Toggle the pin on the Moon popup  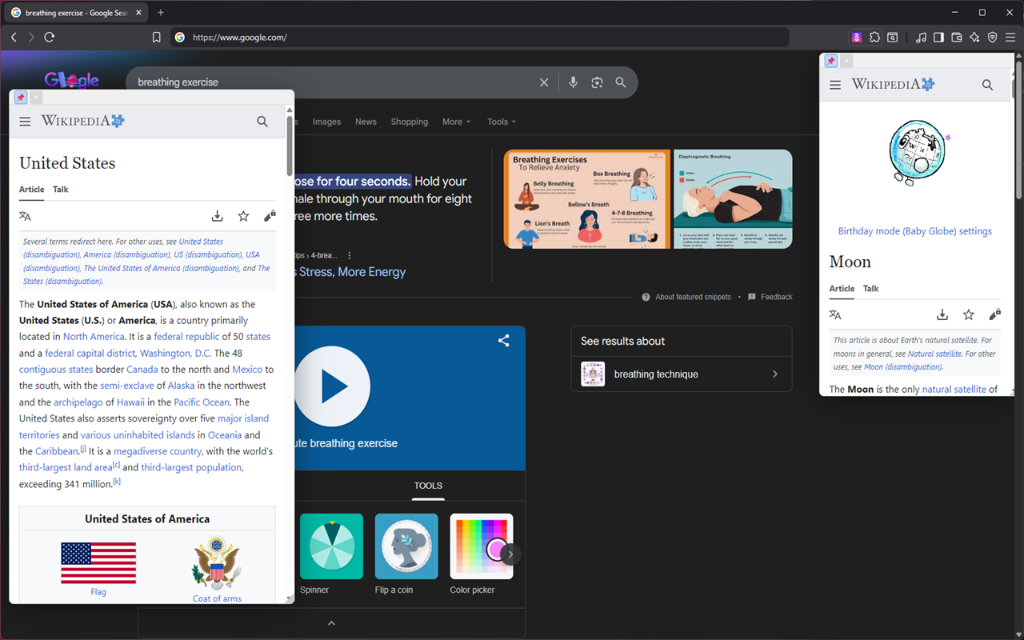point(829,60)
